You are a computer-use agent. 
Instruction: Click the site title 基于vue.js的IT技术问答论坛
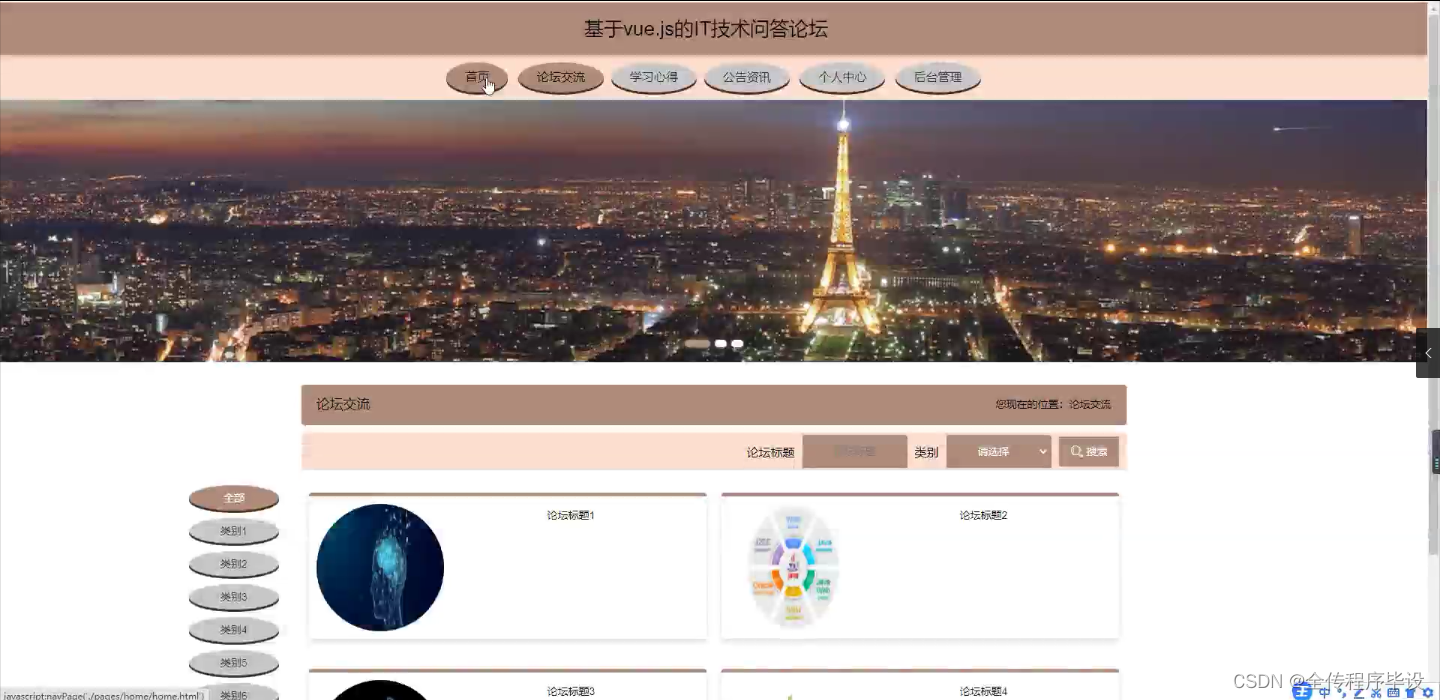click(x=706, y=29)
